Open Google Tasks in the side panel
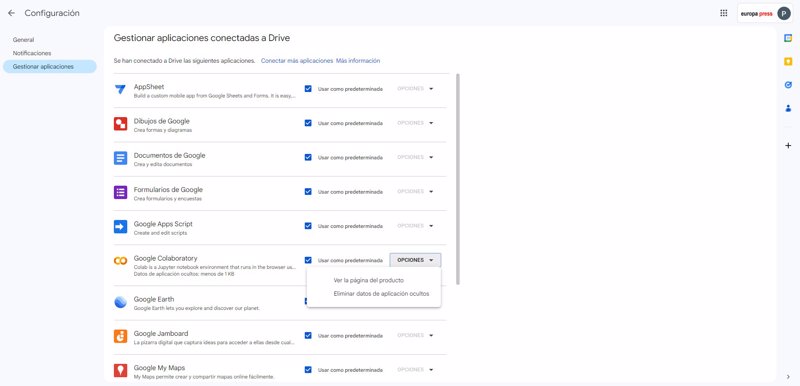800x386 pixels. (788, 85)
